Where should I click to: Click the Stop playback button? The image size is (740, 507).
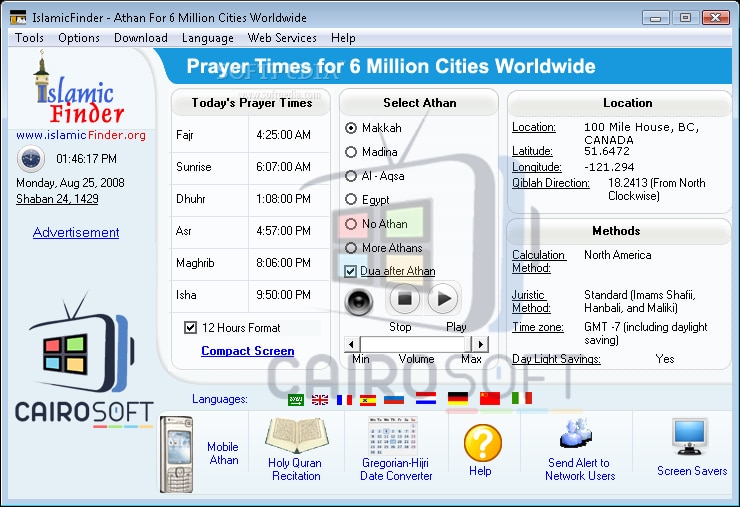coord(404,299)
